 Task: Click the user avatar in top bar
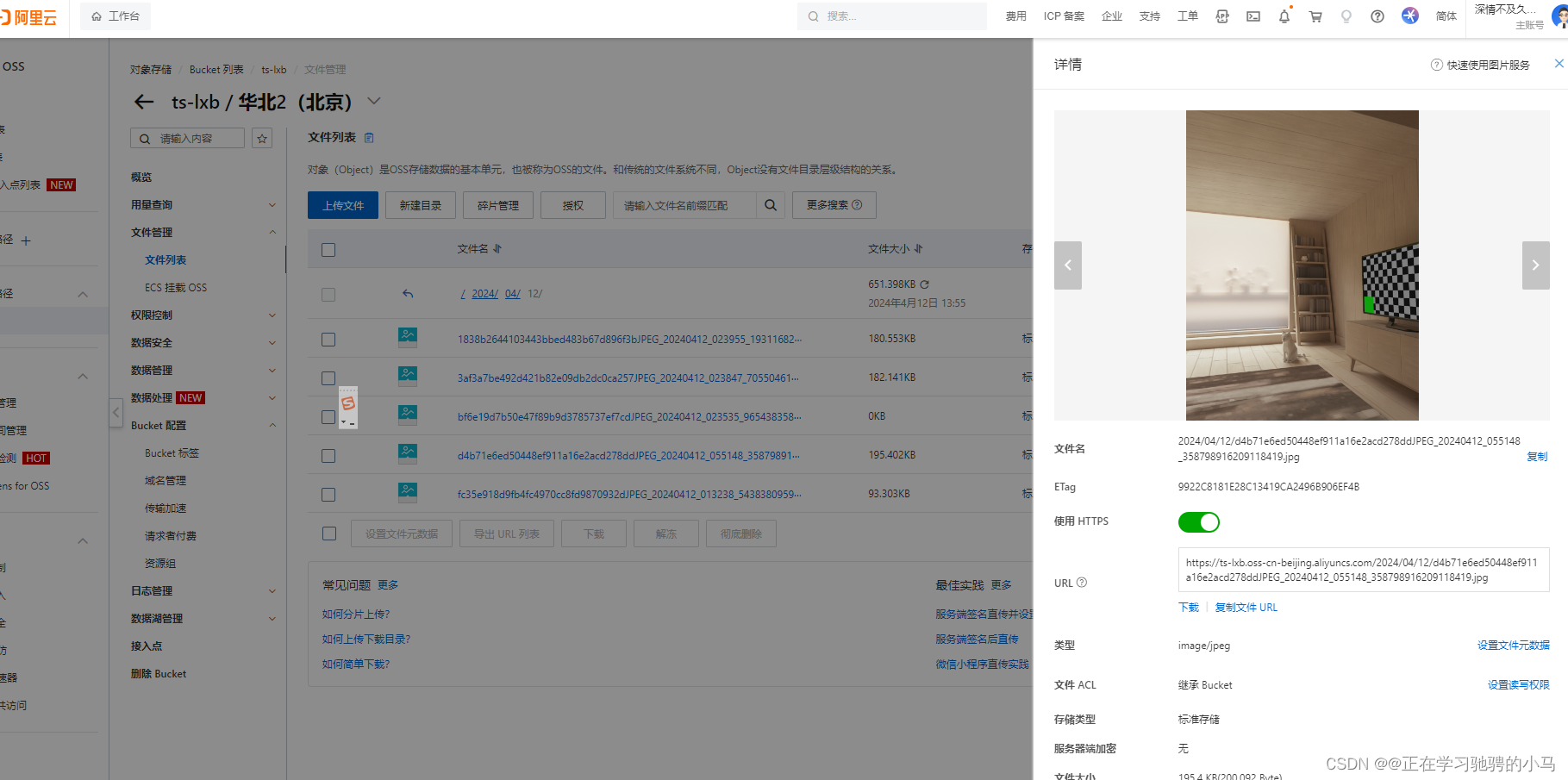(1560, 17)
